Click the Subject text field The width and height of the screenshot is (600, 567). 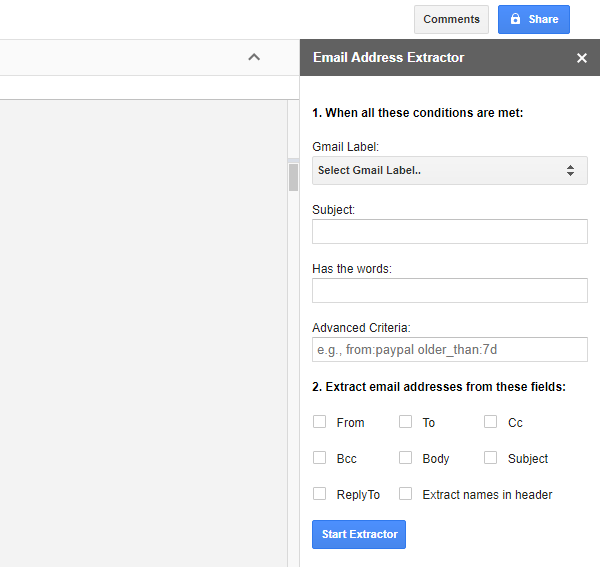[449, 232]
